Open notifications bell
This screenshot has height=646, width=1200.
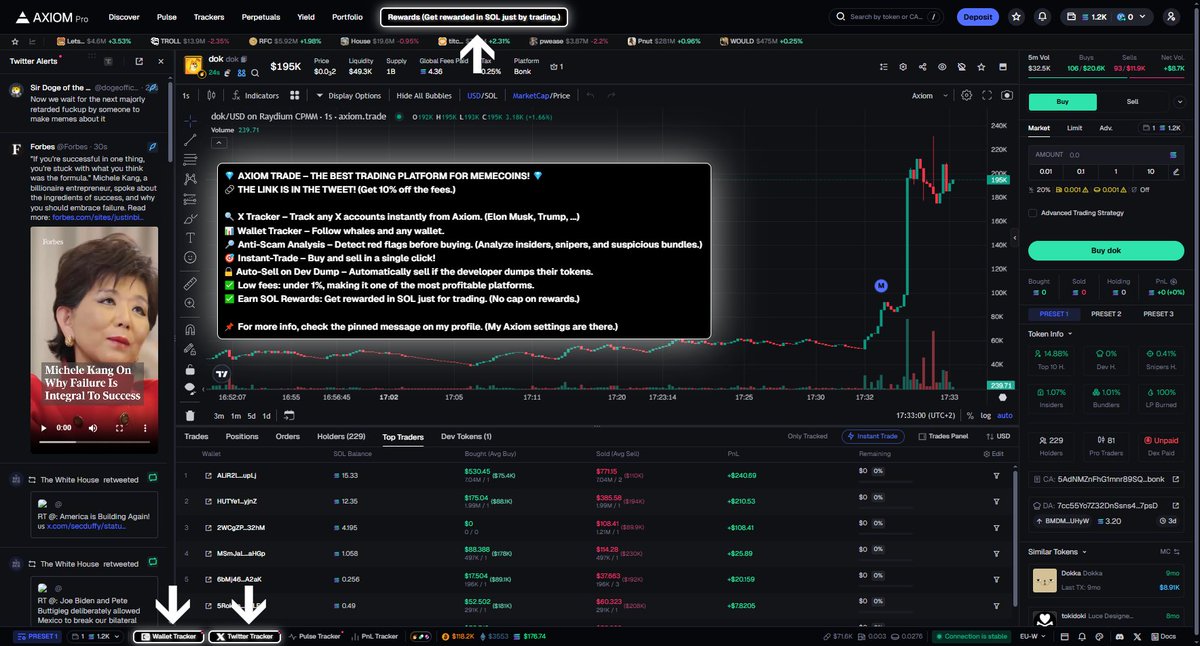pos(1043,17)
